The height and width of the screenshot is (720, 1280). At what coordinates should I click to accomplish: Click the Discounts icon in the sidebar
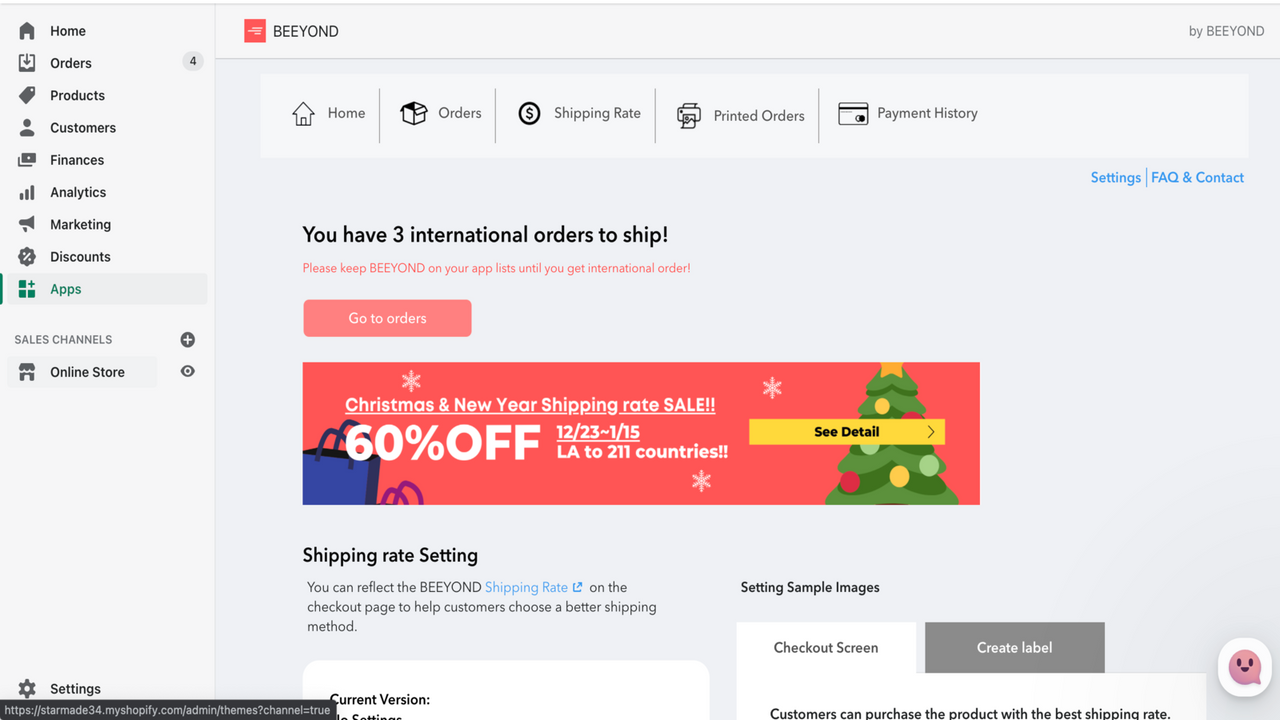[x=27, y=256]
